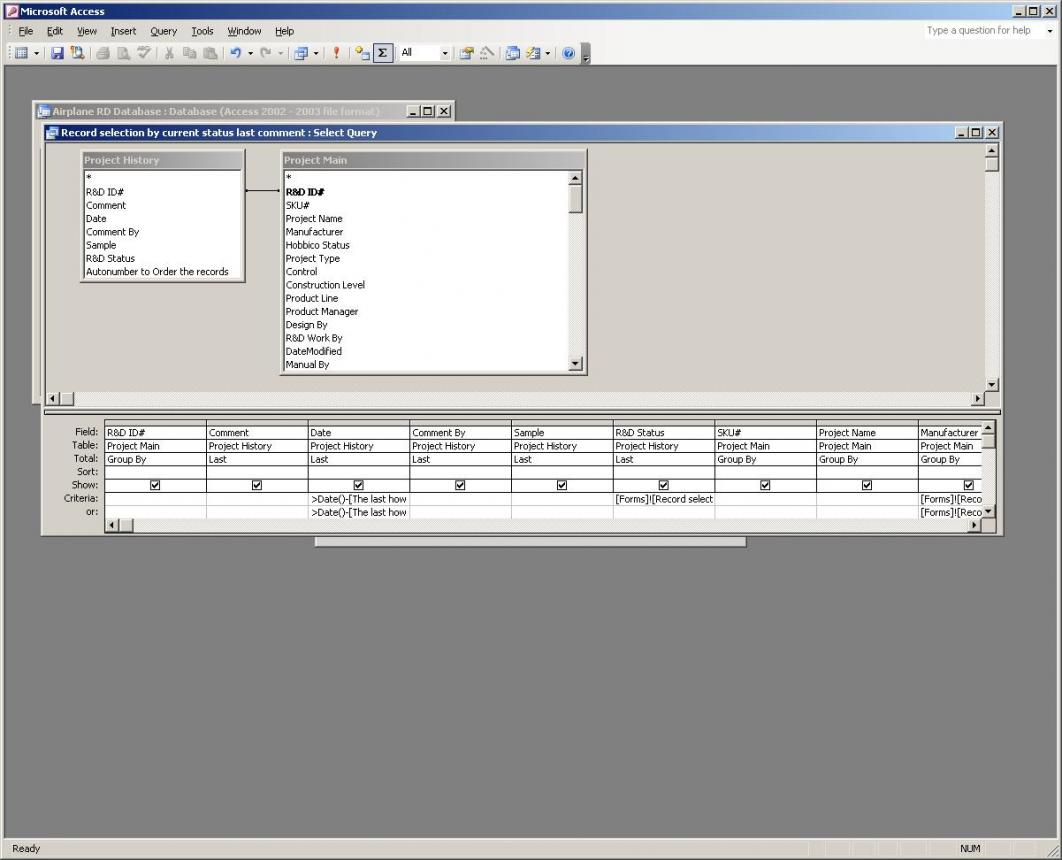Open the Properties icon
The height and width of the screenshot is (860, 1062).
pyautogui.click(x=466, y=53)
